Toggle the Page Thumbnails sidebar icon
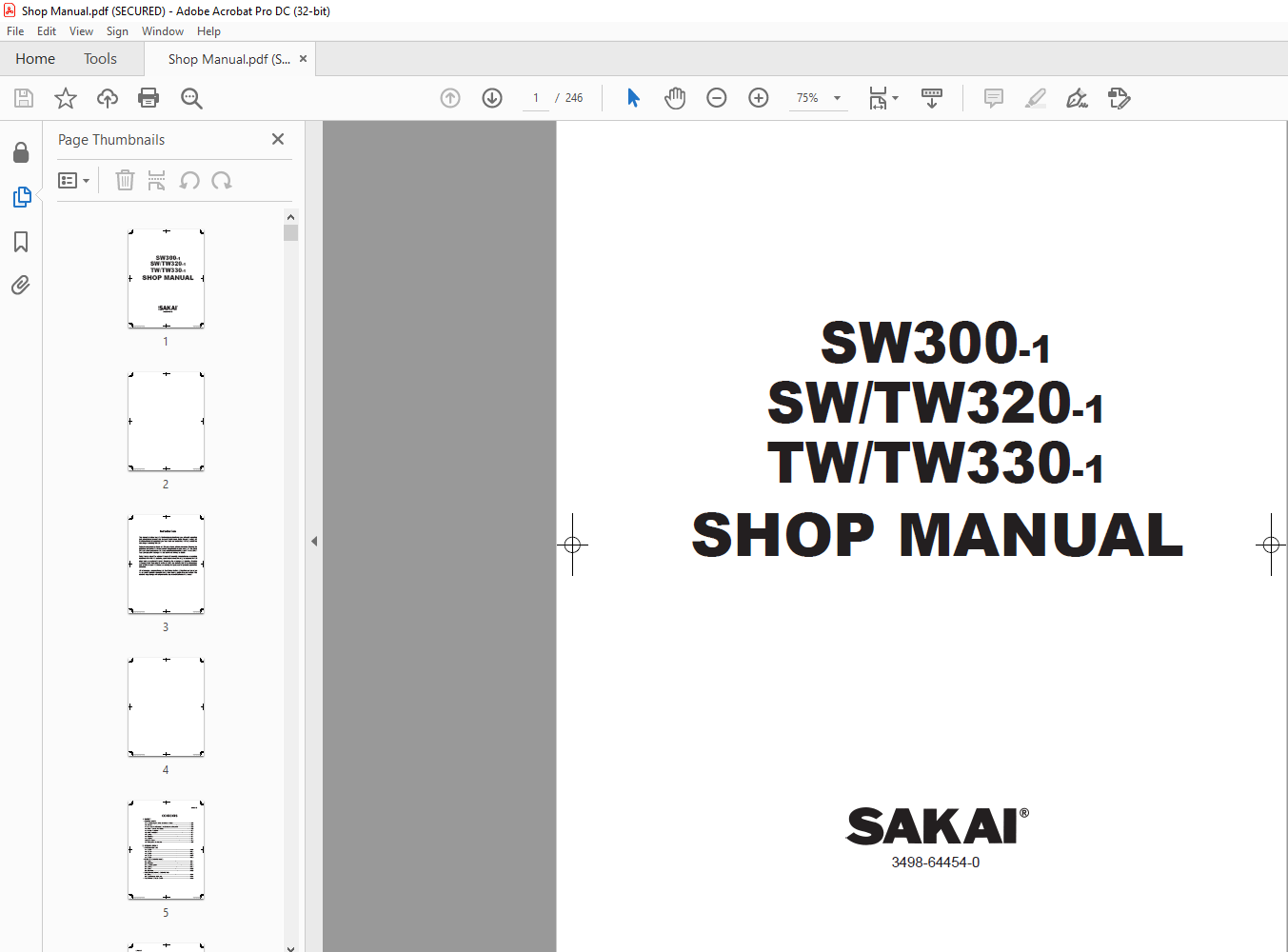The width and height of the screenshot is (1288, 952). pos(21,197)
